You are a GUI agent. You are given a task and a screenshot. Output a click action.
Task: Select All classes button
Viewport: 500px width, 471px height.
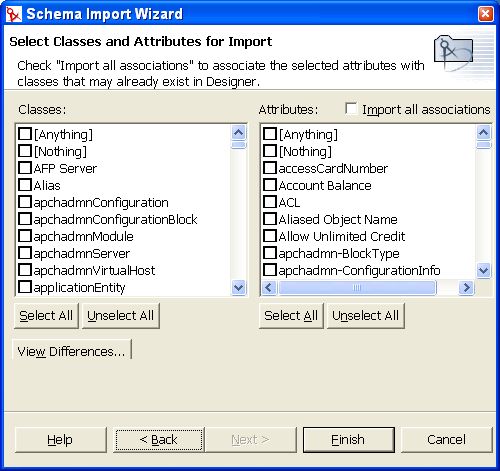coord(46,316)
